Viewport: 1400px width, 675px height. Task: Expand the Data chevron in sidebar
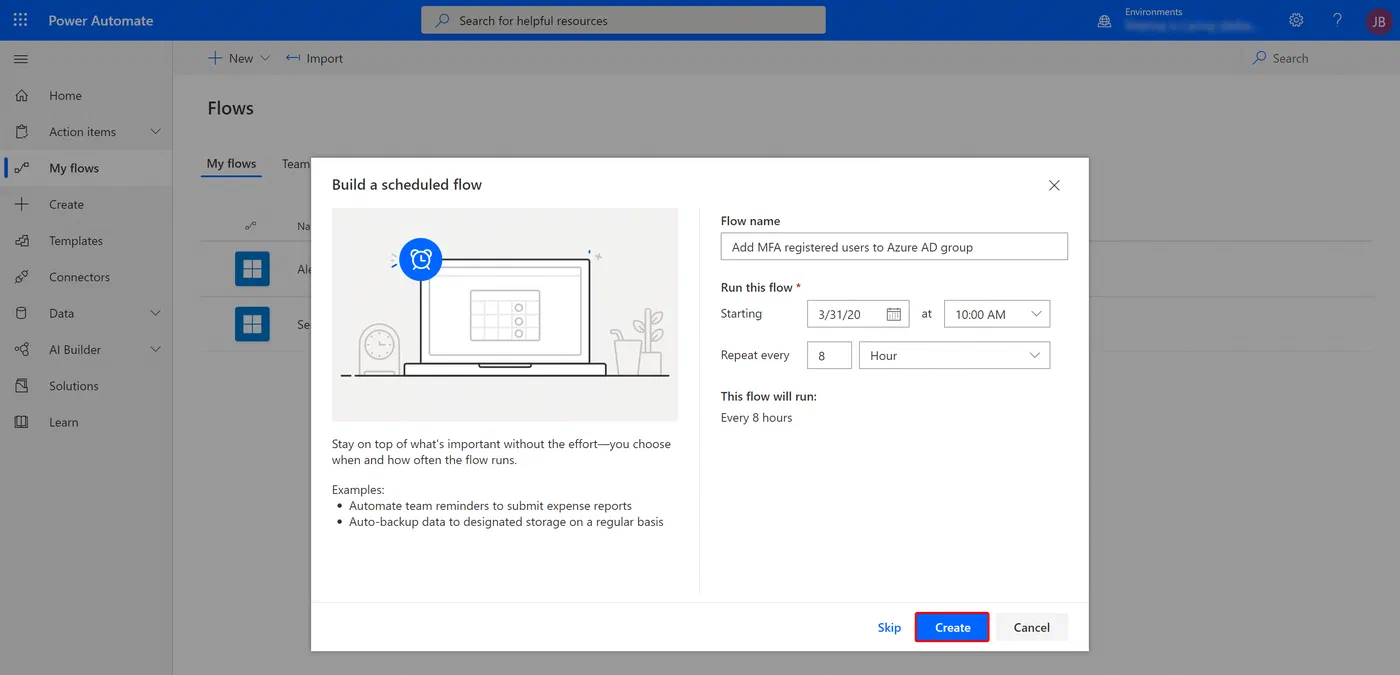(155, 313)
